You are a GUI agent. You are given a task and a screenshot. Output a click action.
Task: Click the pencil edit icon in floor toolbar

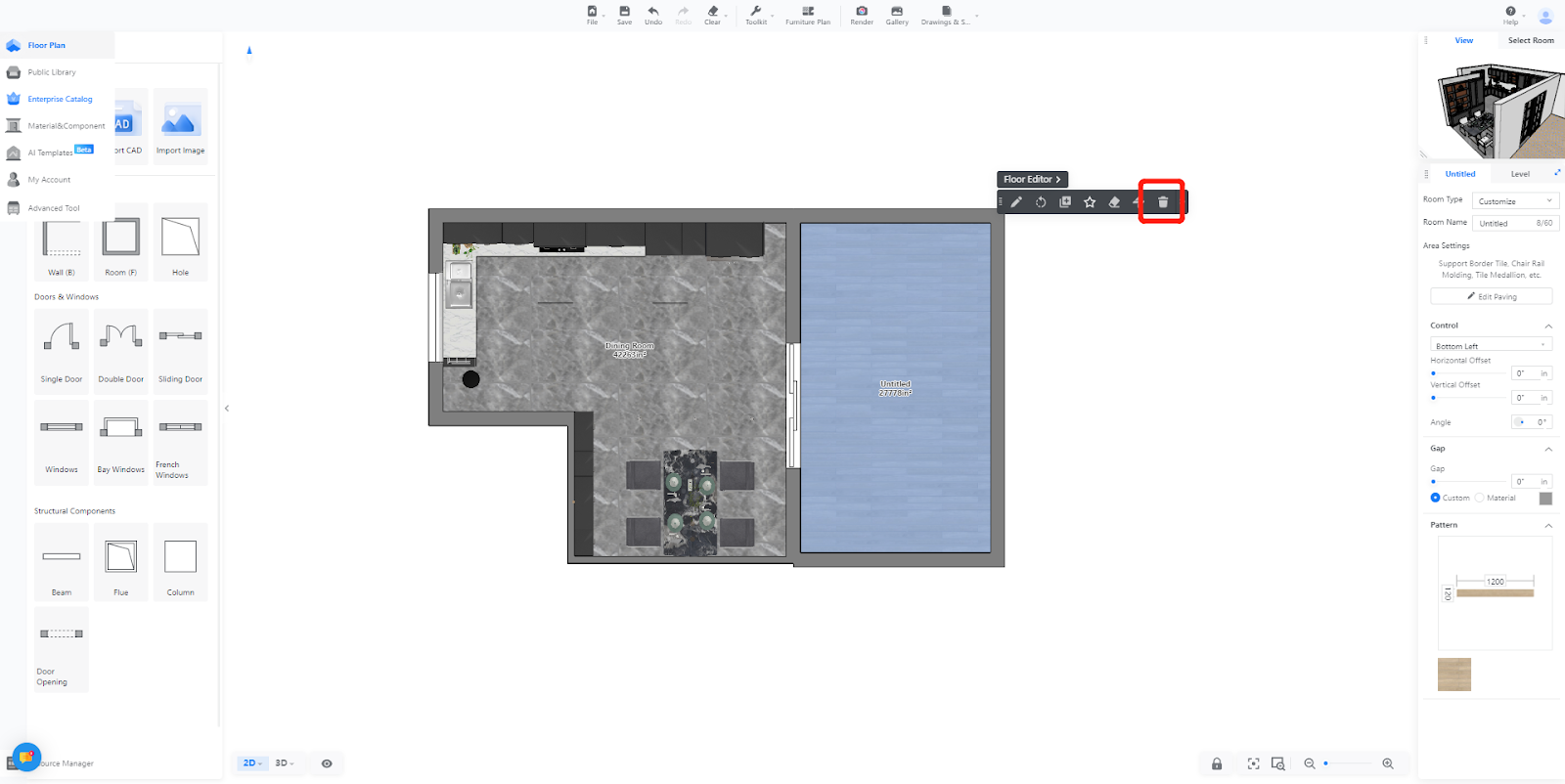click(x=1016, y=202)
